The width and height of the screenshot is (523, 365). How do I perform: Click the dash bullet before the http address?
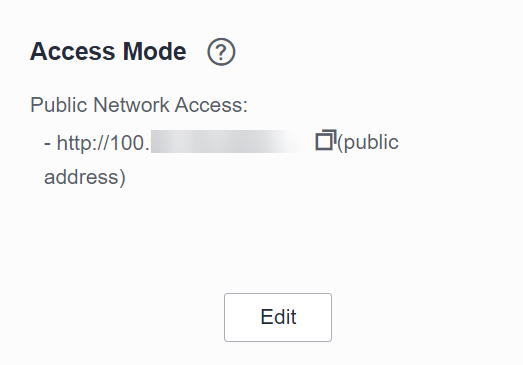click(47, 143)
